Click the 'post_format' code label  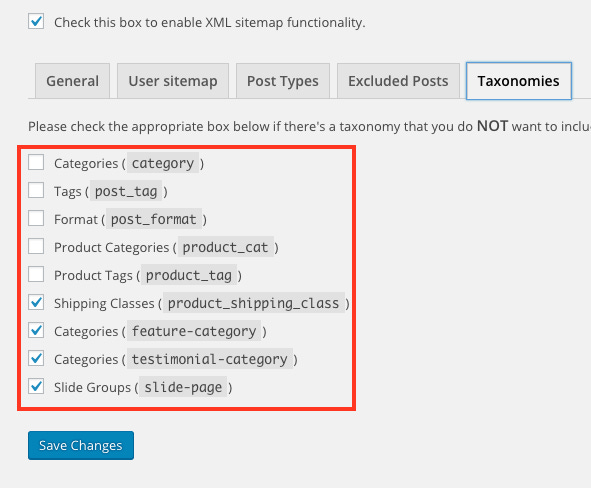point(154,219)
